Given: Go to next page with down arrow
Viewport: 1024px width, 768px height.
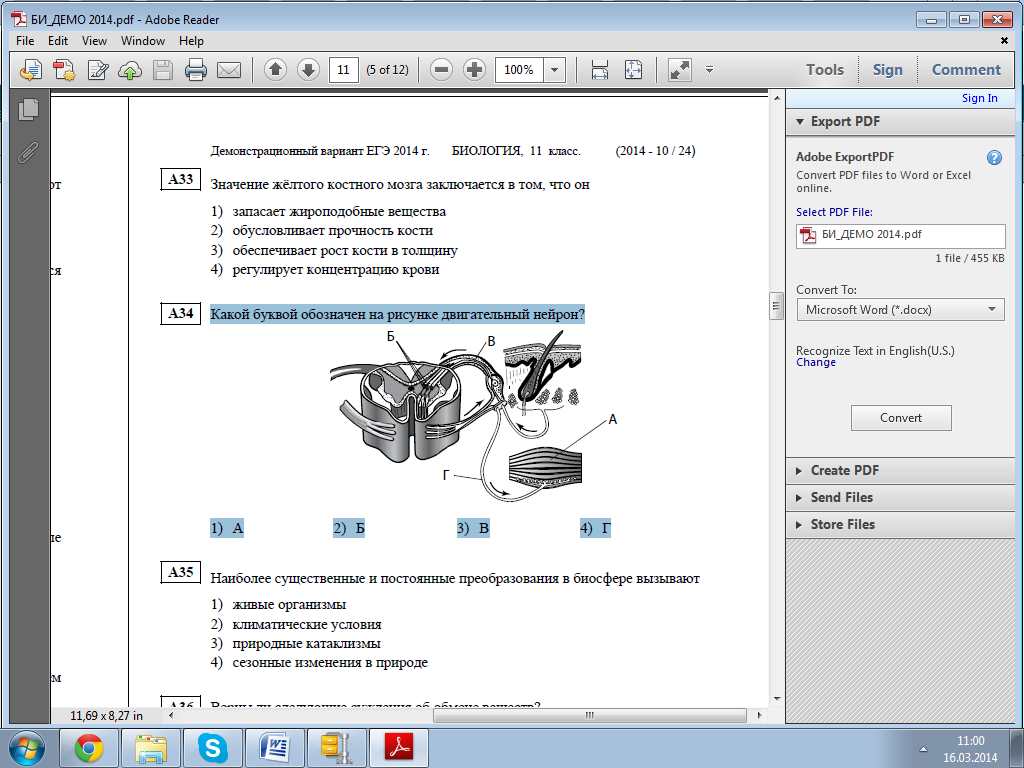Looking at the screenshot, I should [x=308, y=69].
